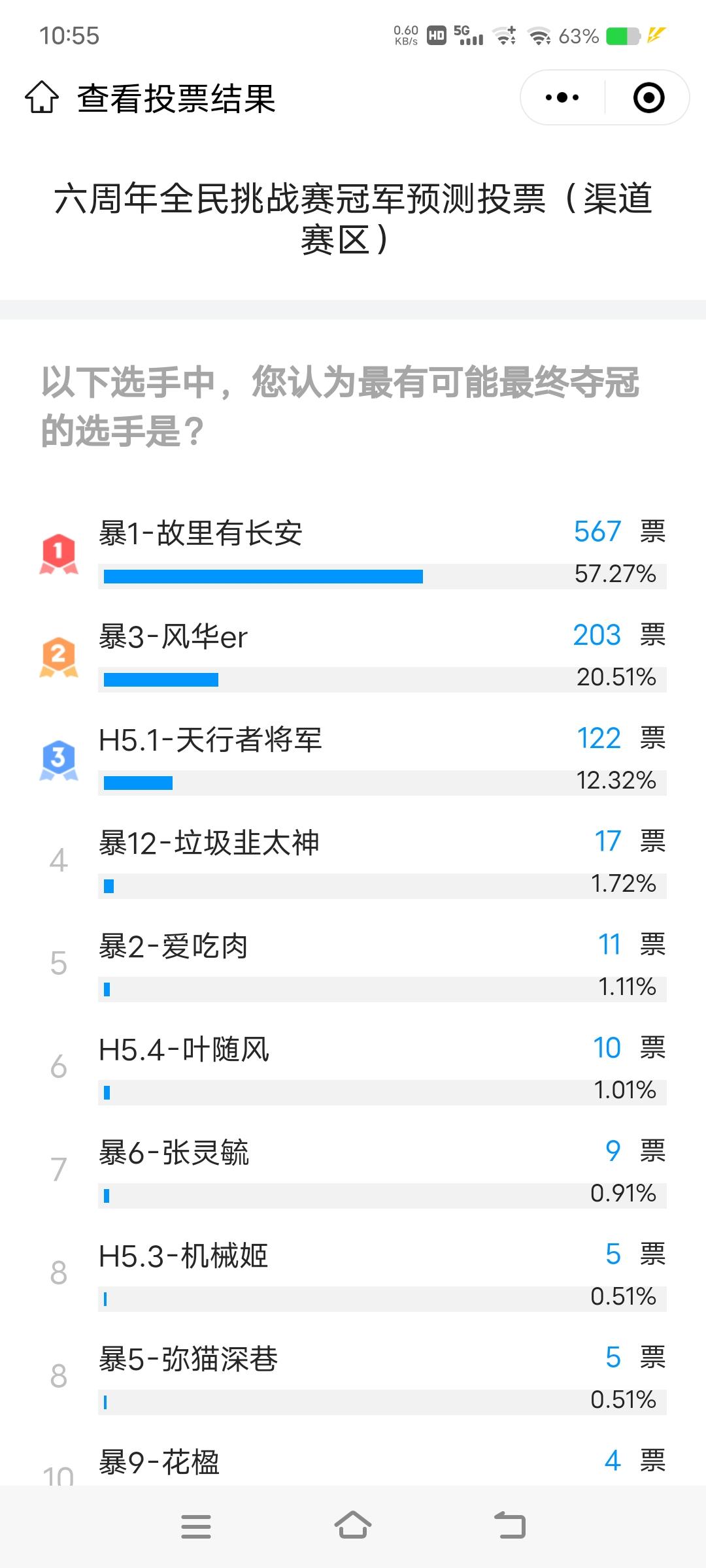This screenshot has width=706, height=1568.
Task: Close mini program with the circle target icon
Action: pyautogui.click(x=648, y=97)
